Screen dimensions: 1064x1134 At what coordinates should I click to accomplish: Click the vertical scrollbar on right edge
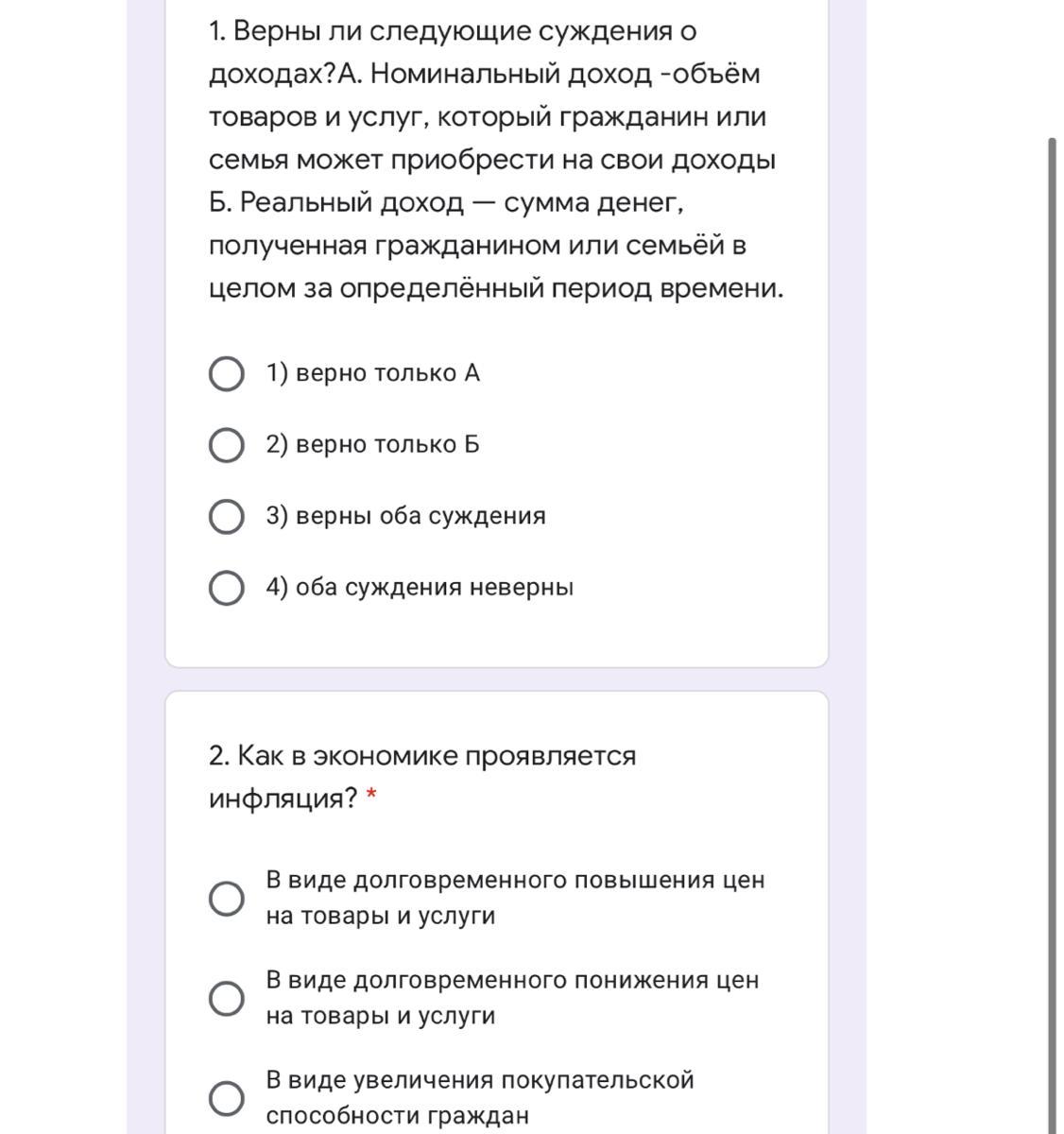coord(1052,635)
